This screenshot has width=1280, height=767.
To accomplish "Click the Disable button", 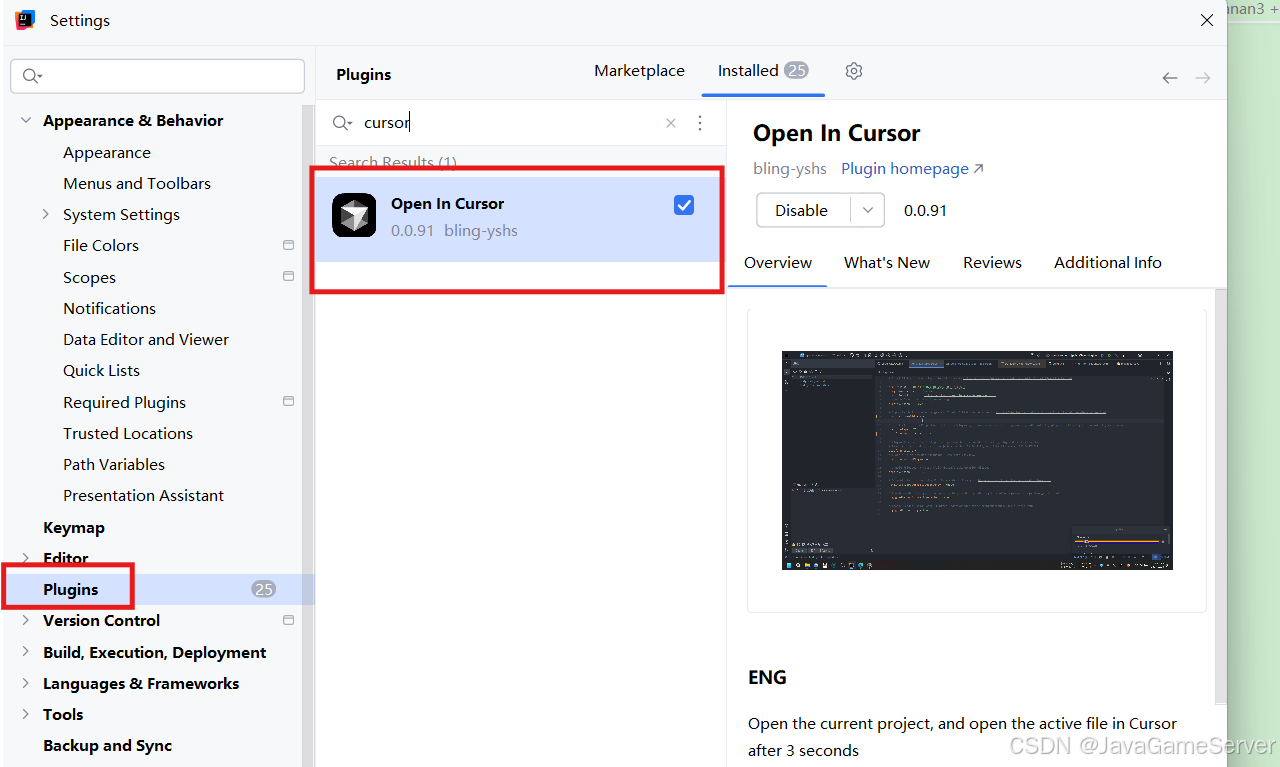I will [802, 210].
